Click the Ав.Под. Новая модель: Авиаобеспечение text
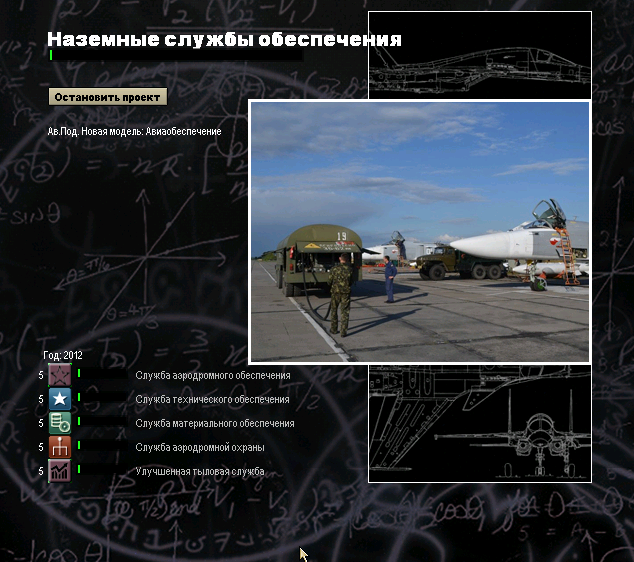This screenshot has width=634, height=562. coord(134,131)
